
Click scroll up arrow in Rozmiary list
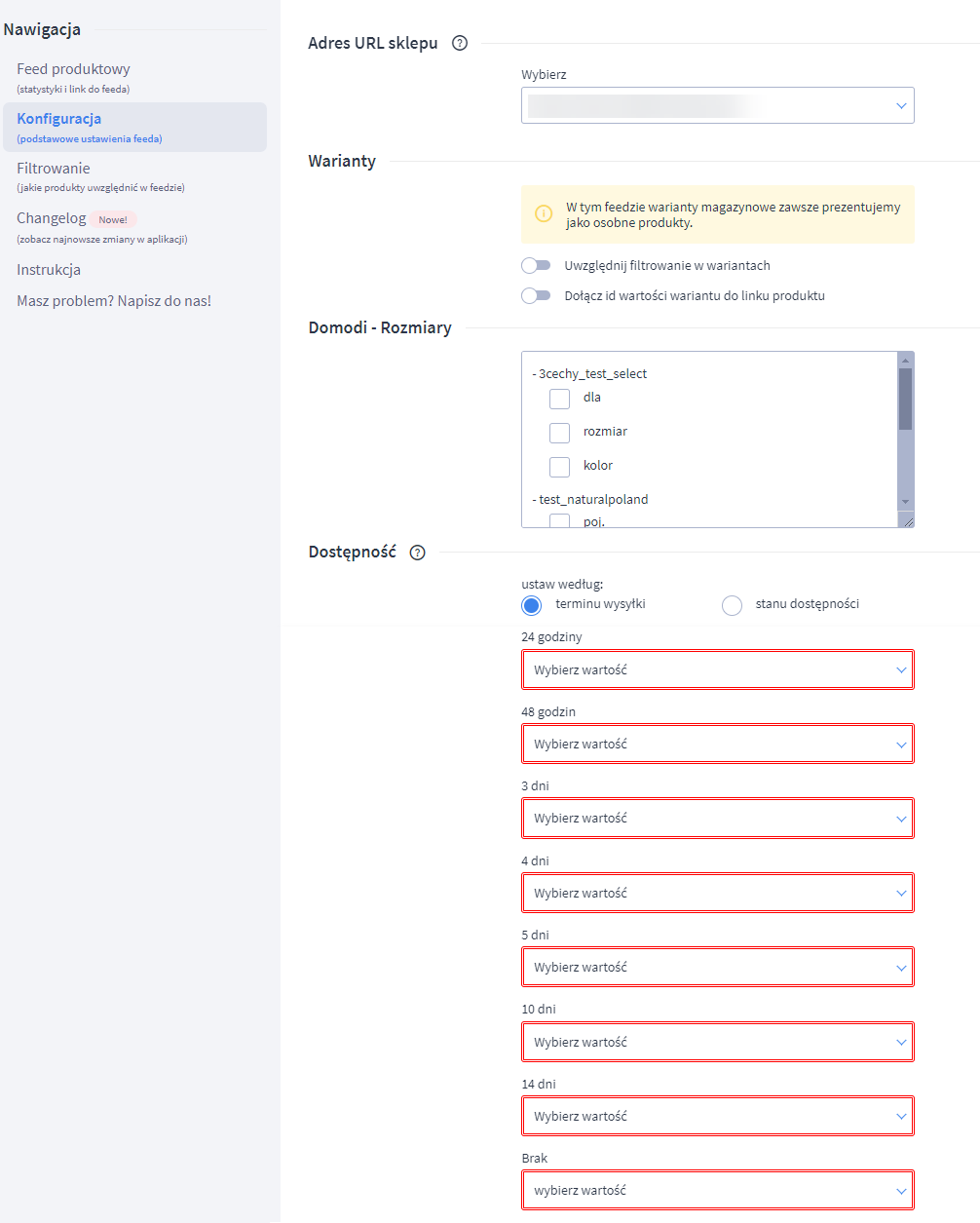tap(906, 361)
